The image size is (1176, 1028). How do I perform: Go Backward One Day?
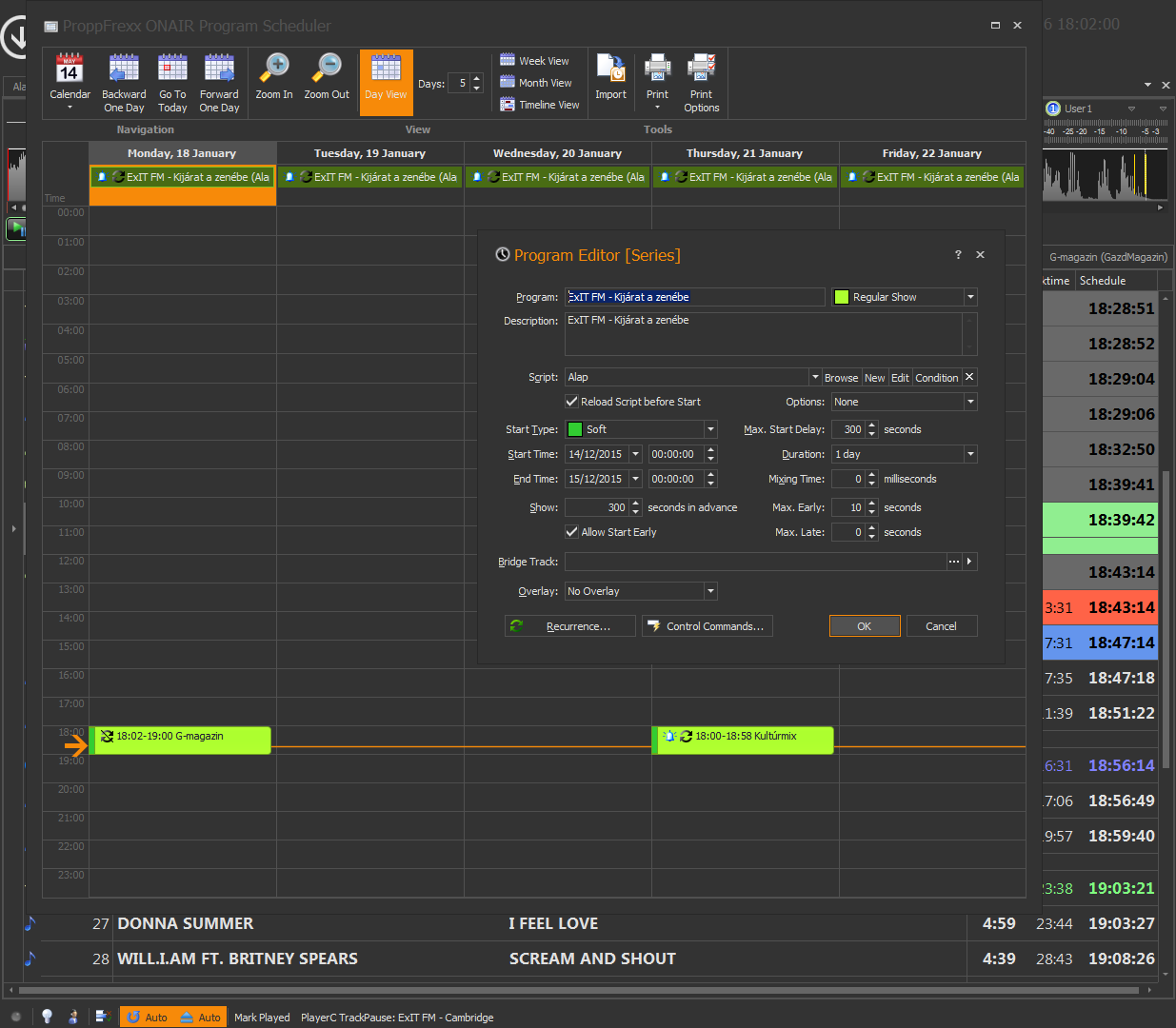point(124,82)
